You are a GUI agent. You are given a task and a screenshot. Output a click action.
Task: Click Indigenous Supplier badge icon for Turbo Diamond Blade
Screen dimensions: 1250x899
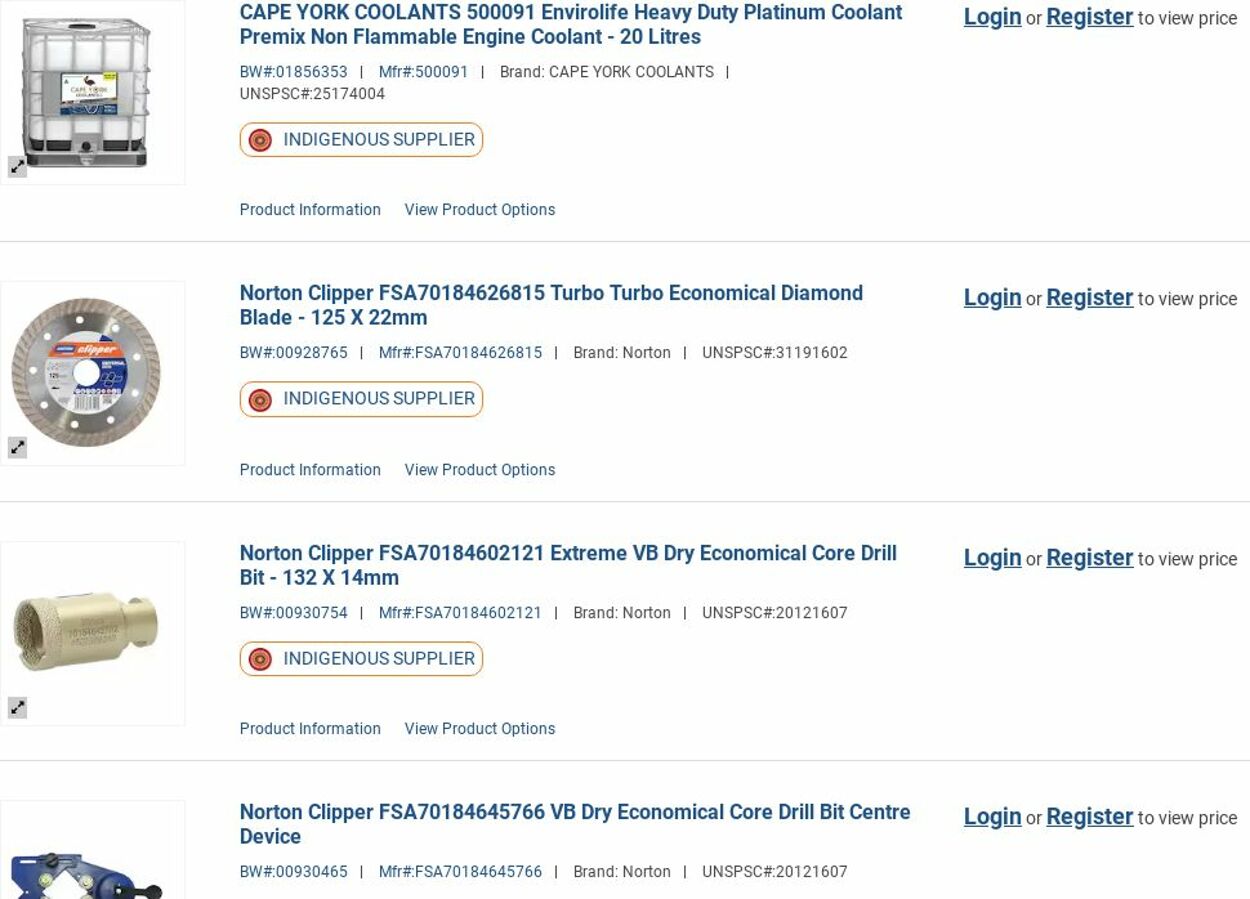[261, 400]
